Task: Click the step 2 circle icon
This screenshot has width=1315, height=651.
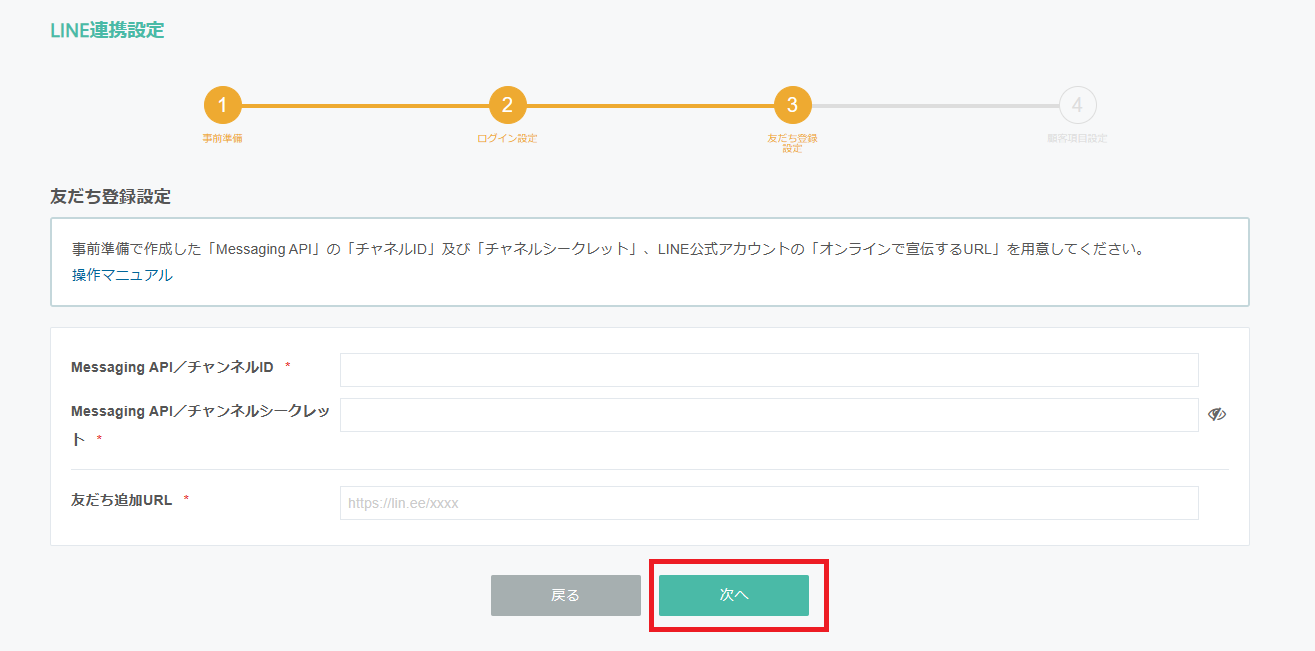Action: (507, 105)
